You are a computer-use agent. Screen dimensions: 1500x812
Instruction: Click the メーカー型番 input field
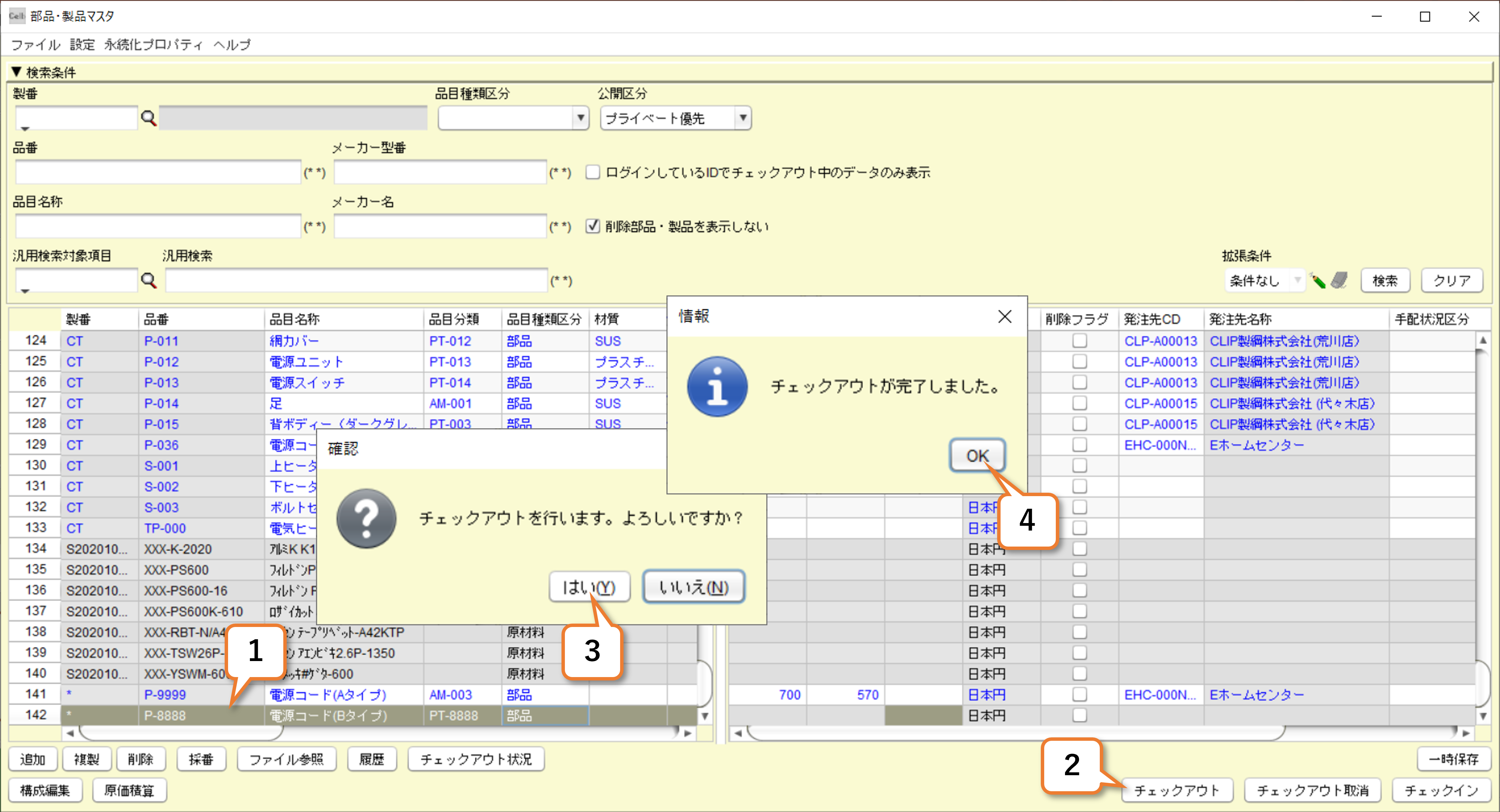(440, 172)
